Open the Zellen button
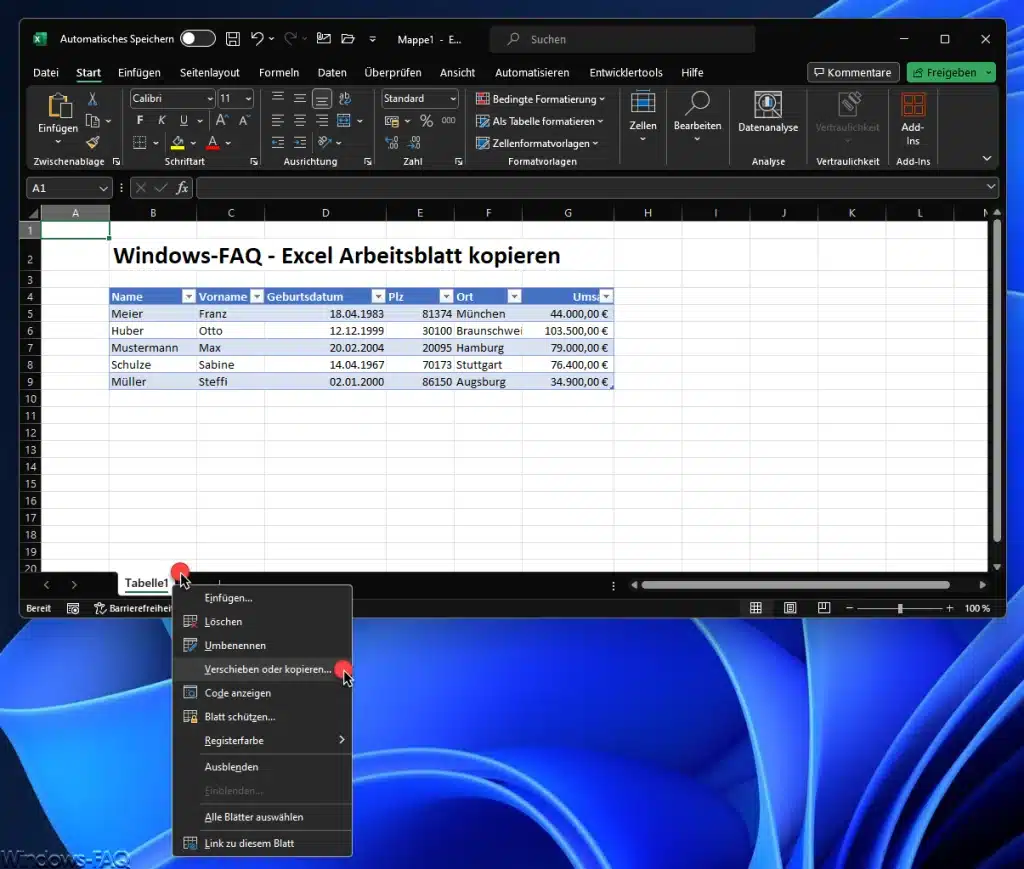 coord(643,118)
